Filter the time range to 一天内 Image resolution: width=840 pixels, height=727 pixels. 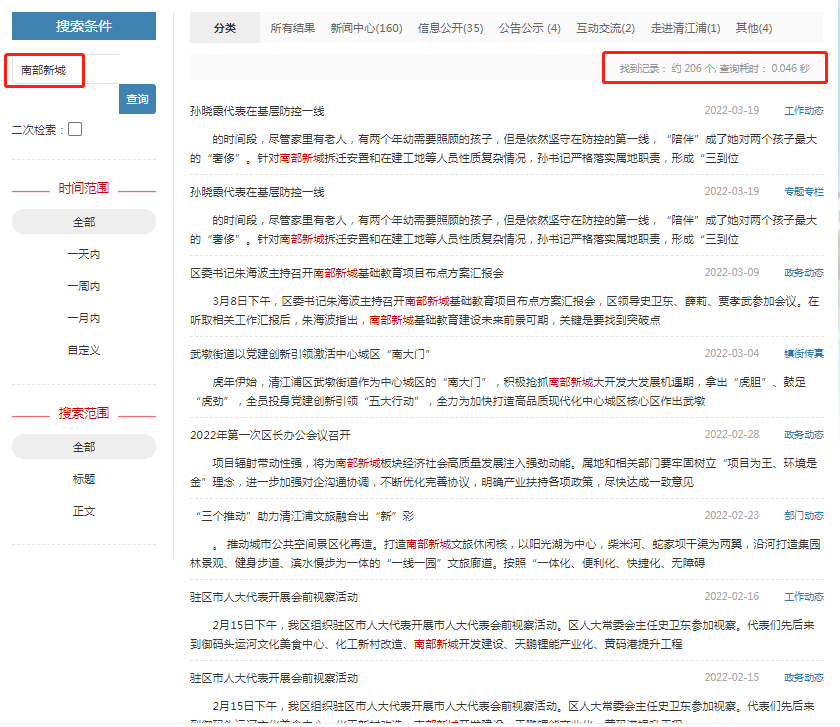click(x=84, y=254)
